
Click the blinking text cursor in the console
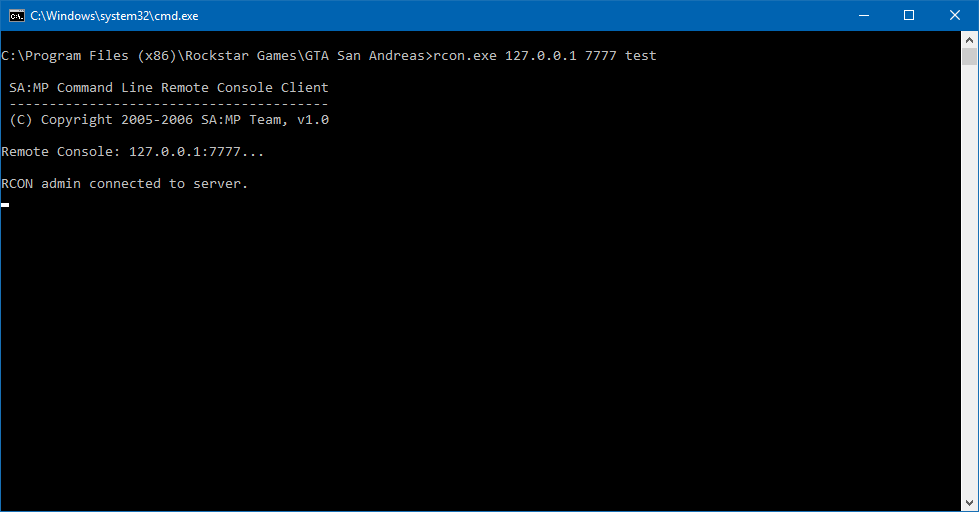pos(5,205)
